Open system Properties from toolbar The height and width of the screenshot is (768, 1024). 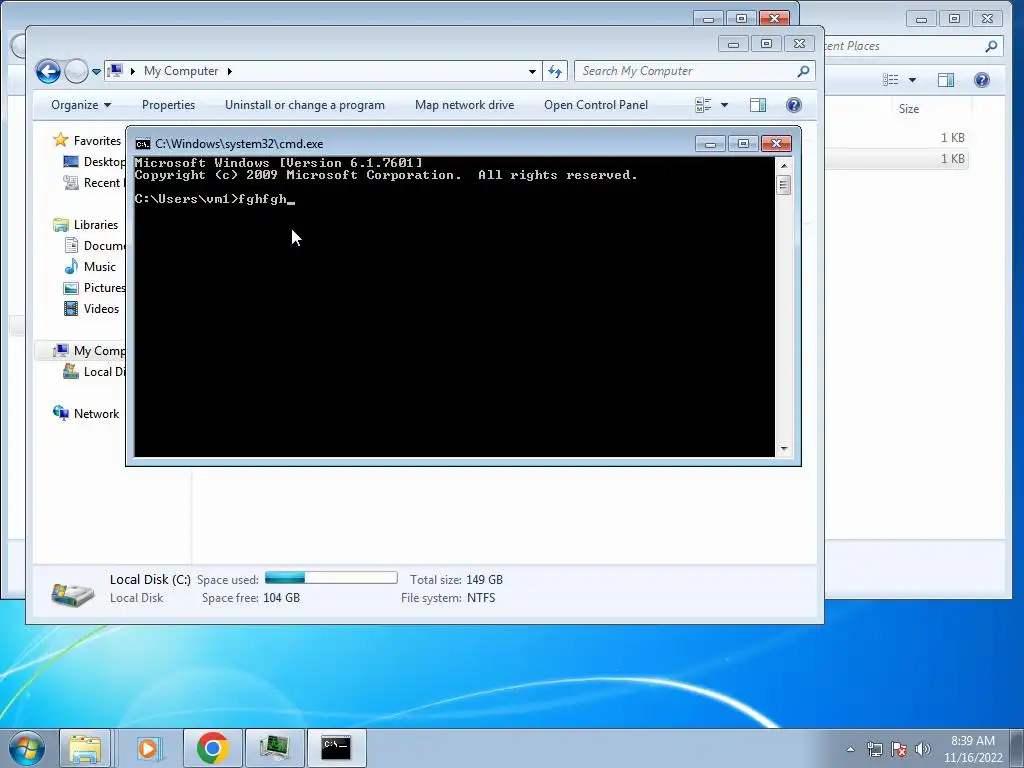[x=168, y=105]
